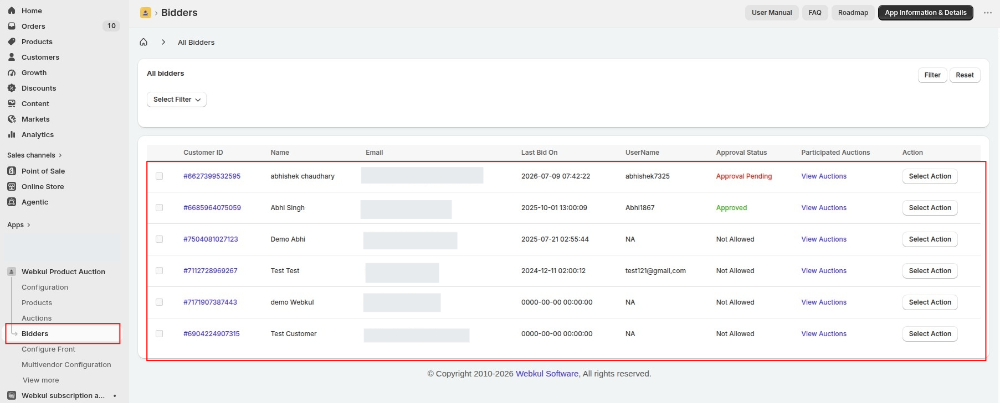Click the Point of Sale icon
1000x403 pixels.
point(11,171)
